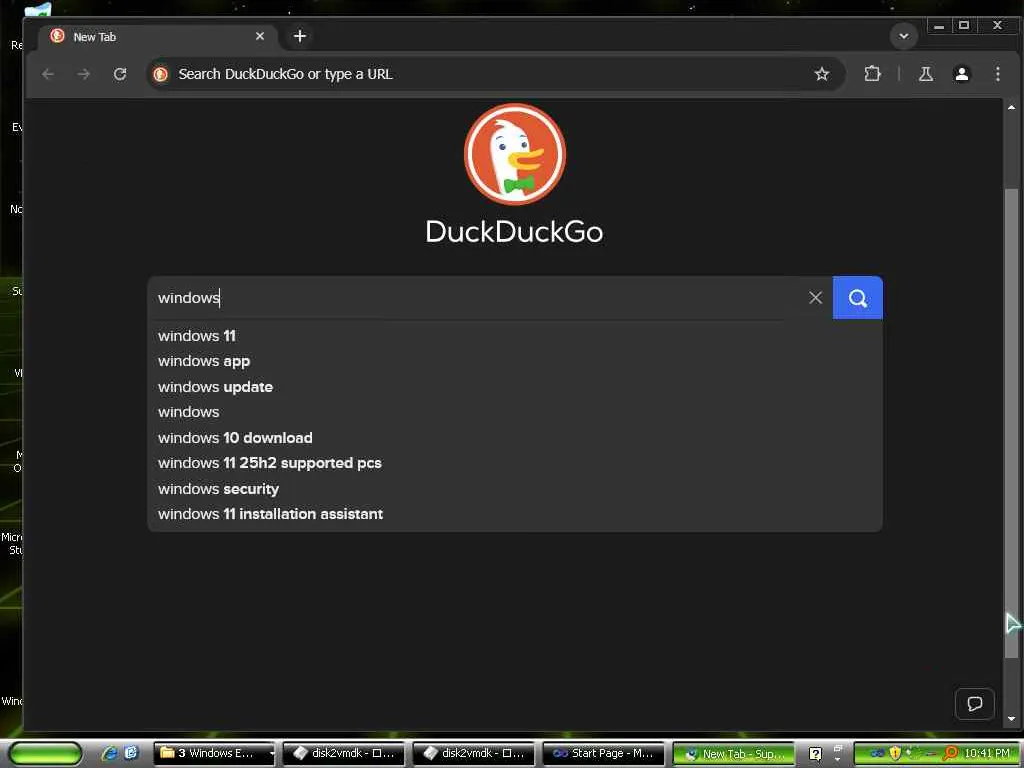
Task: Choose suggestion "windows 11"
Action: (x=515, y=336)
